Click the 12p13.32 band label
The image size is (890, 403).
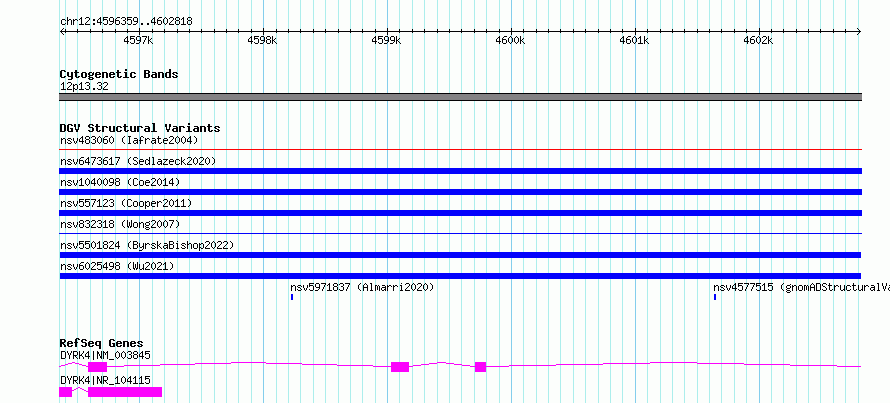(x=84, y=87)
